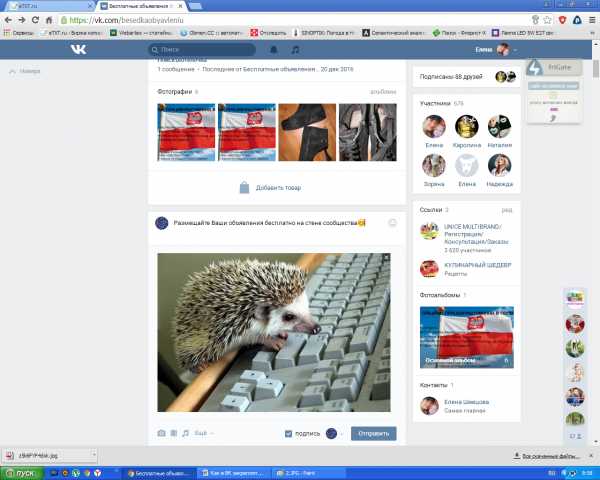This screenshot has width=600, height=480.
Task: Open the Лента LED bookmark
Action: coord(523,33)
